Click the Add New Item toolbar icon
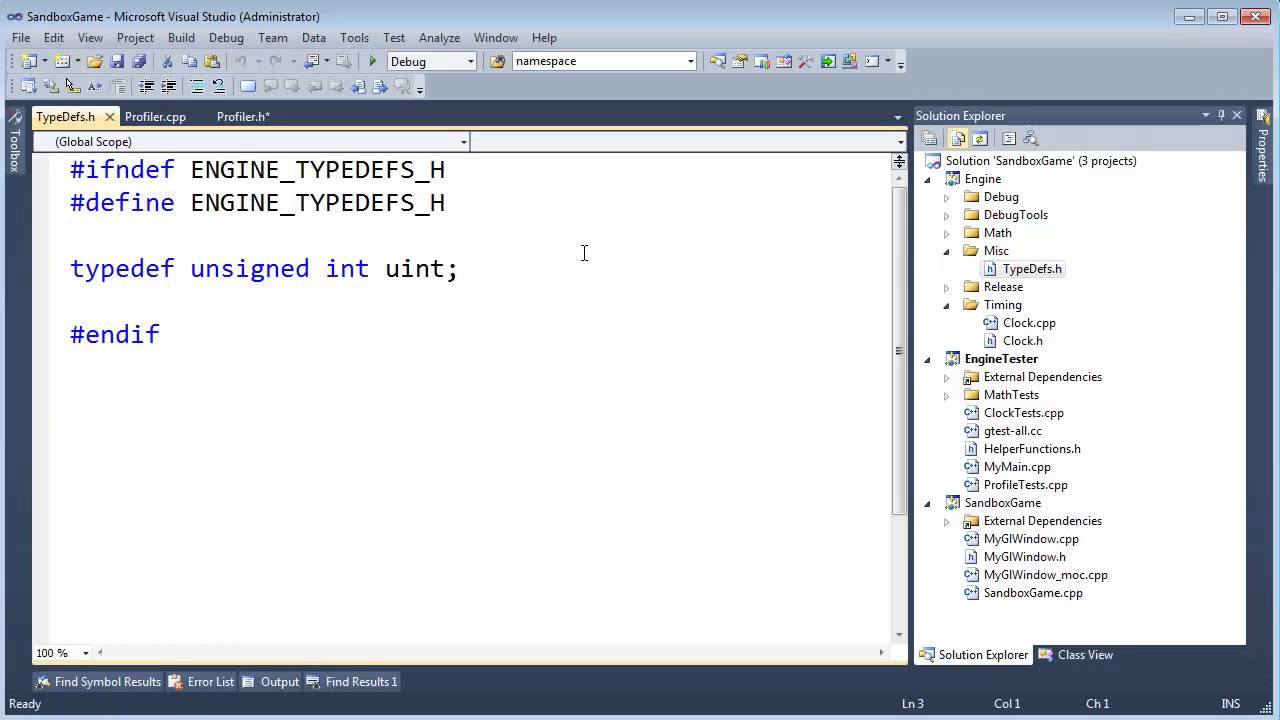 coord(62,61)
